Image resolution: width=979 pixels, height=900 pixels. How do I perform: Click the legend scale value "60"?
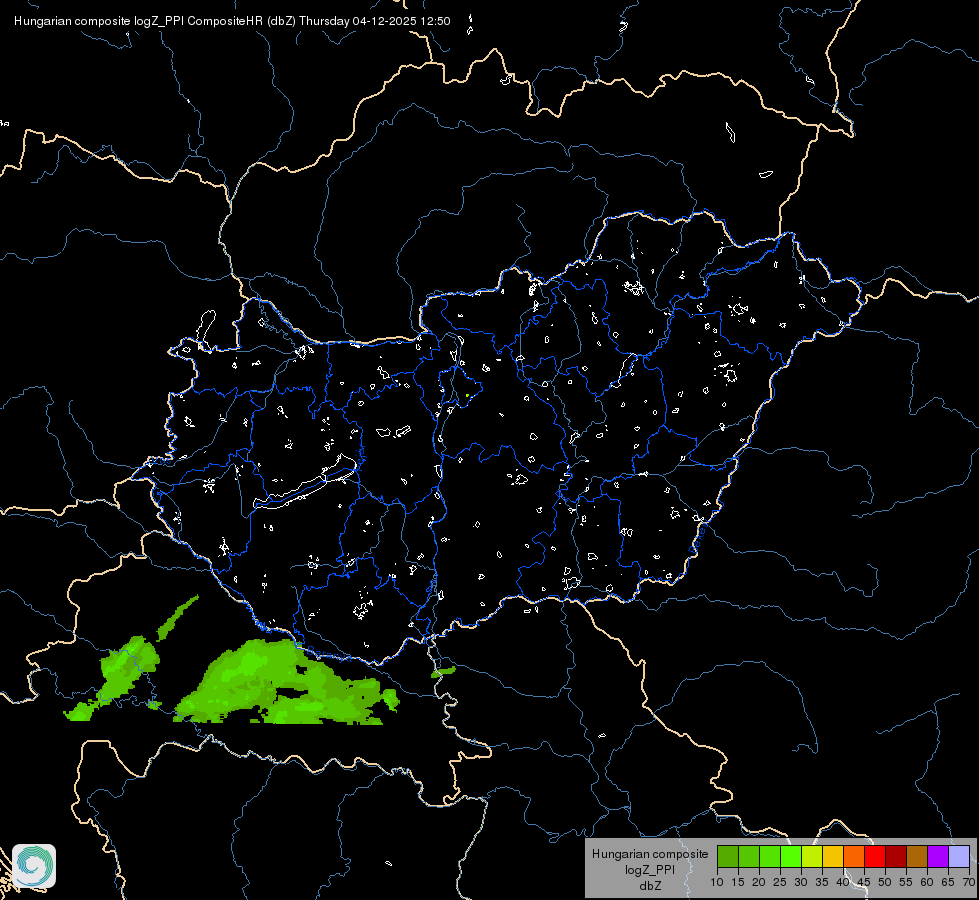click(x=927, y=883)
